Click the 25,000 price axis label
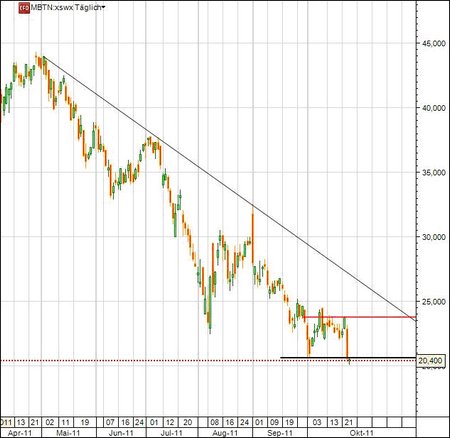Image resolution: width=450 pixels, height=438 pixels. pos(433,301)
